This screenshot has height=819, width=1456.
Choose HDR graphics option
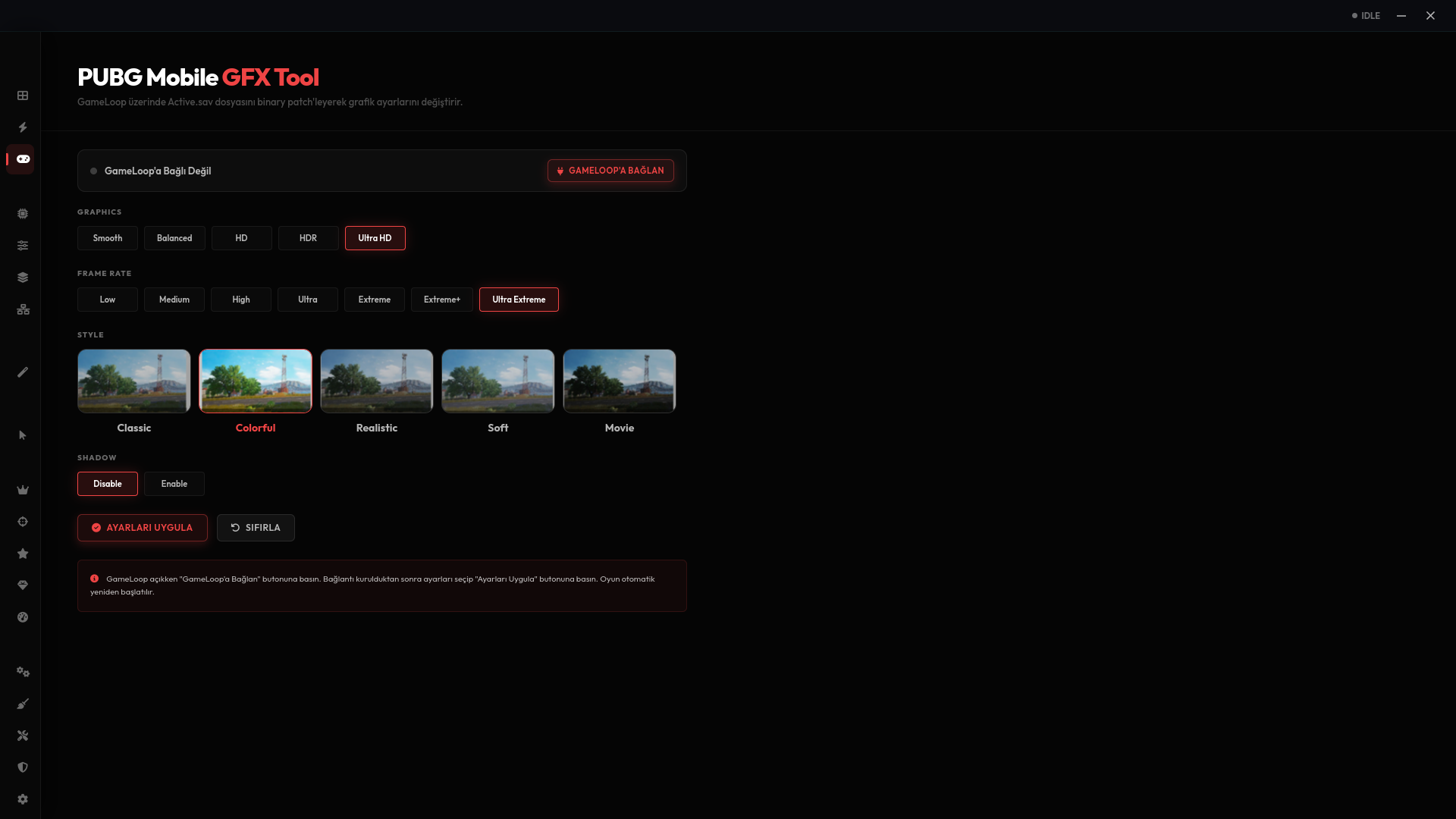[x=309, y=238]
